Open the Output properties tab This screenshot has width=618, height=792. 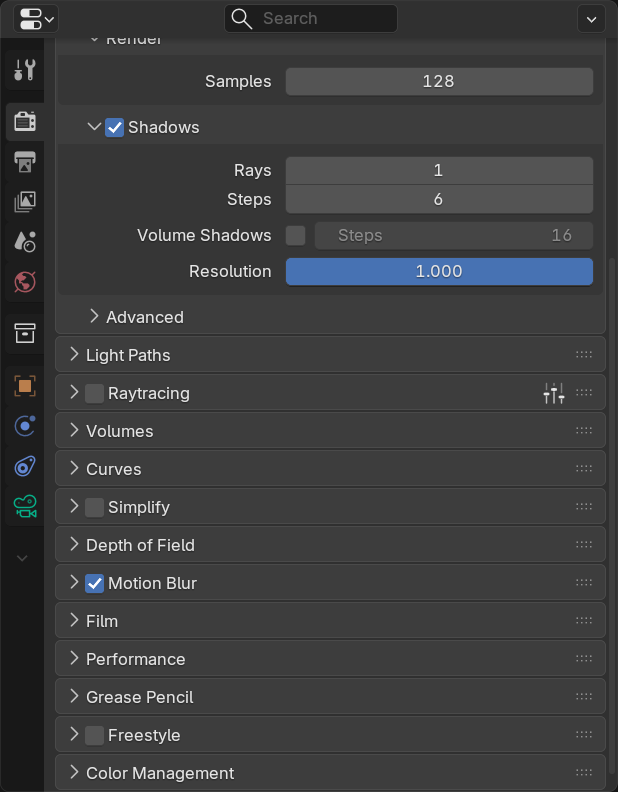(x=25, y=162)
